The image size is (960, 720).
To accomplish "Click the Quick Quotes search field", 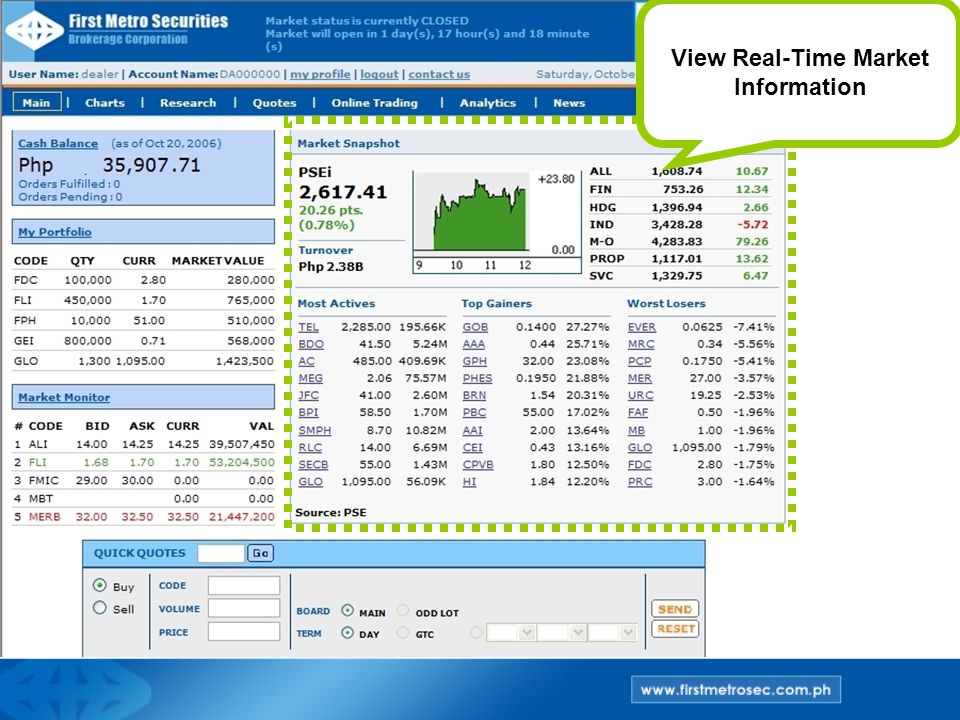I will point(220,553).
